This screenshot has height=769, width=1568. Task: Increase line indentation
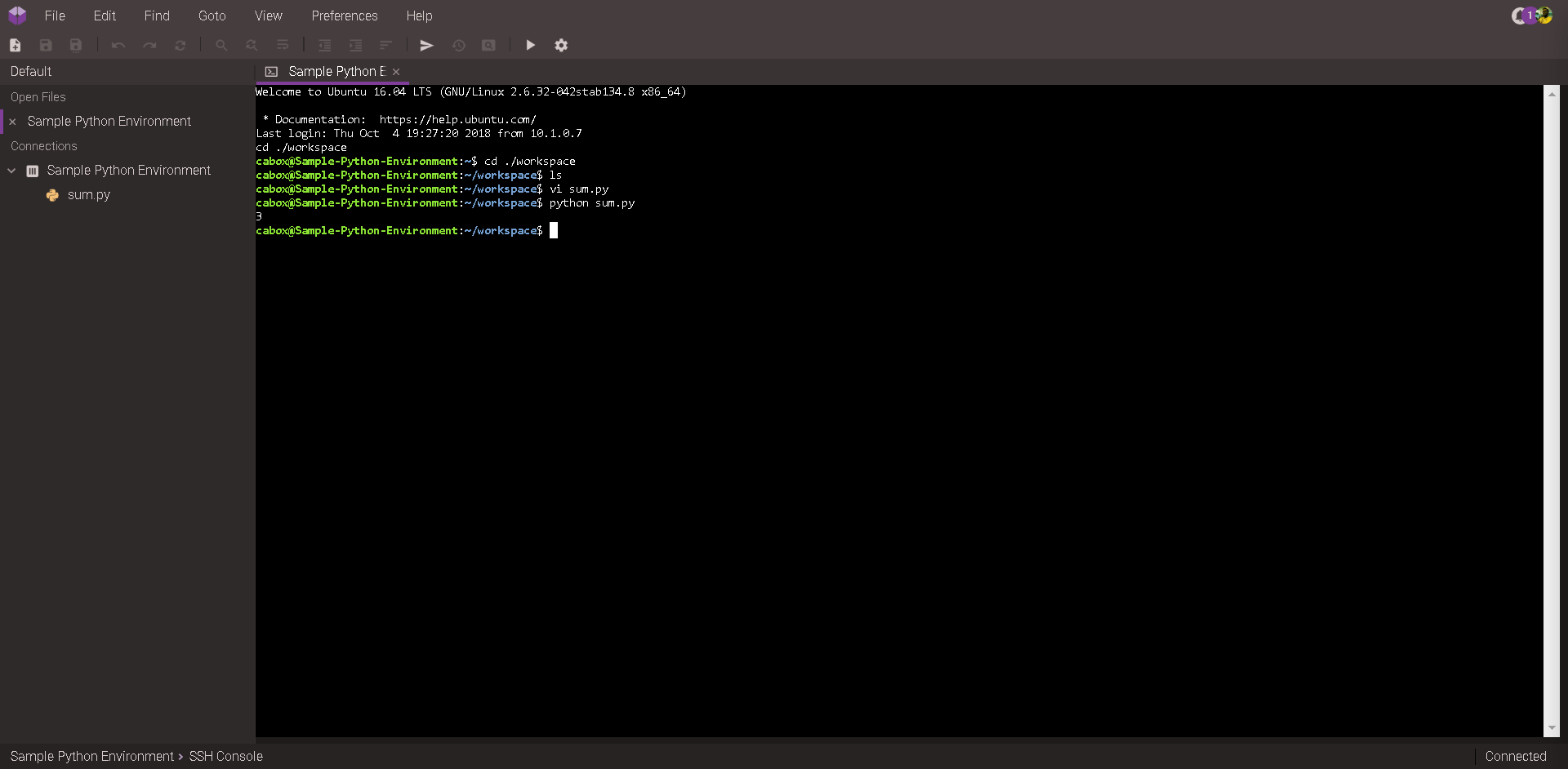(x=356, y=46)
